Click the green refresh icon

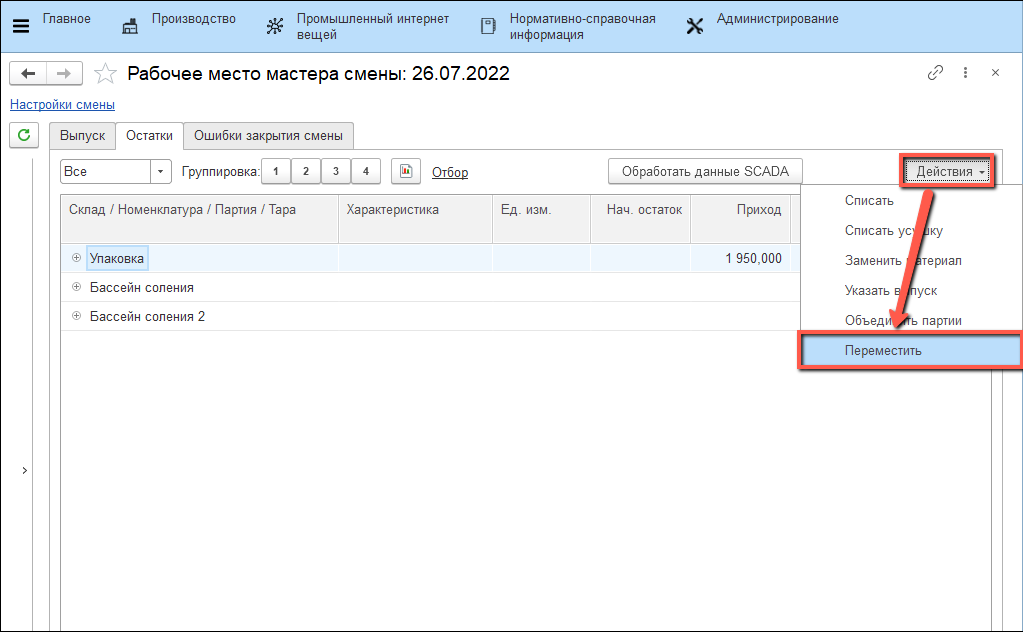coord(23,134)
